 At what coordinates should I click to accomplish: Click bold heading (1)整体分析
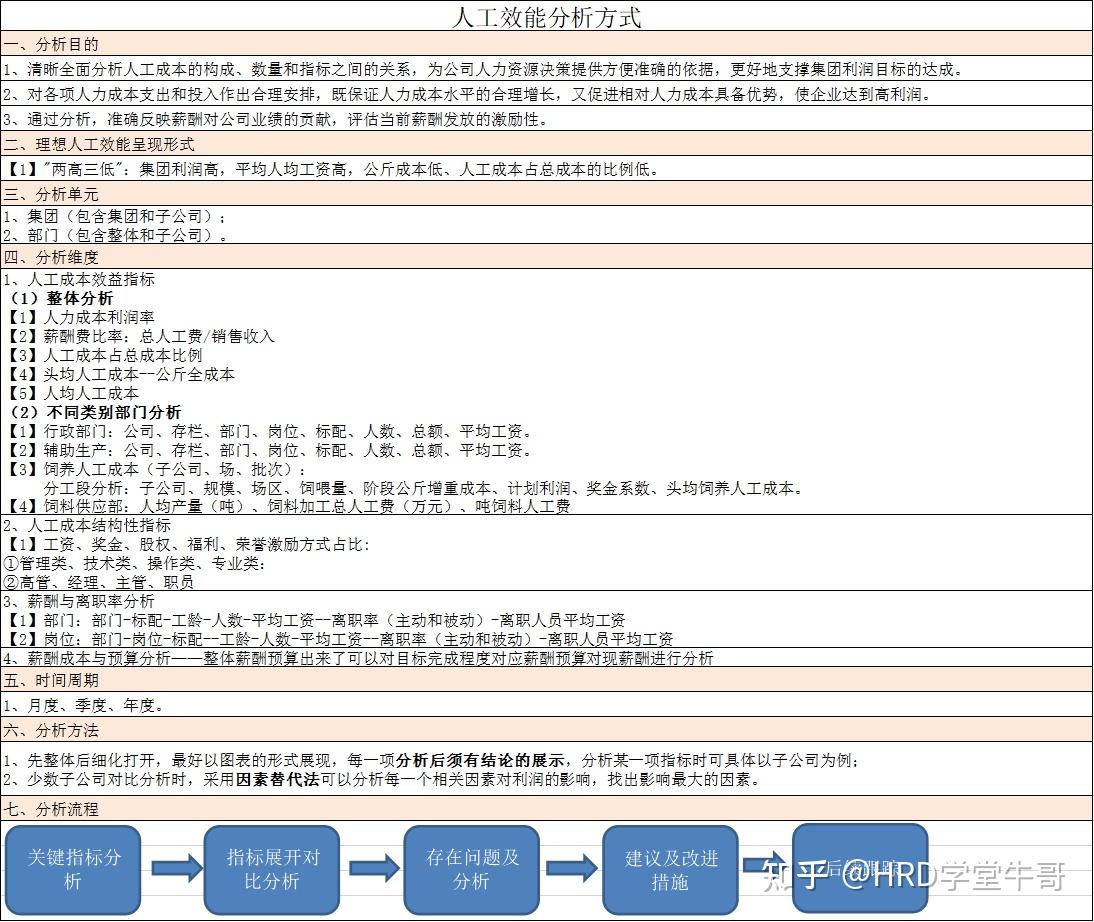click(x=61, y=298)
